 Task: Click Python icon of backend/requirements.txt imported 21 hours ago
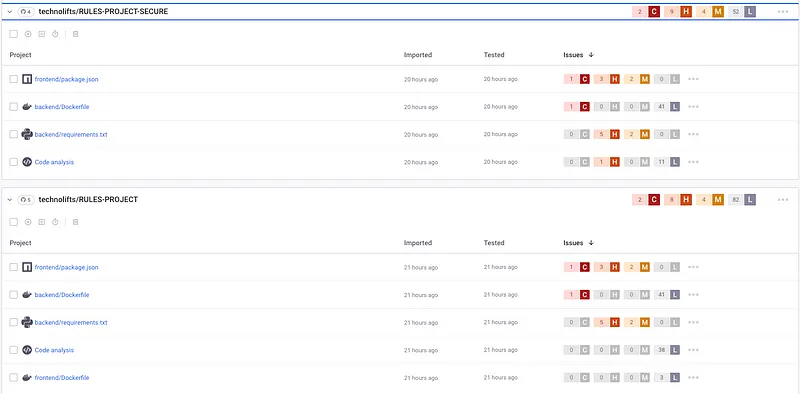point(27,322)
